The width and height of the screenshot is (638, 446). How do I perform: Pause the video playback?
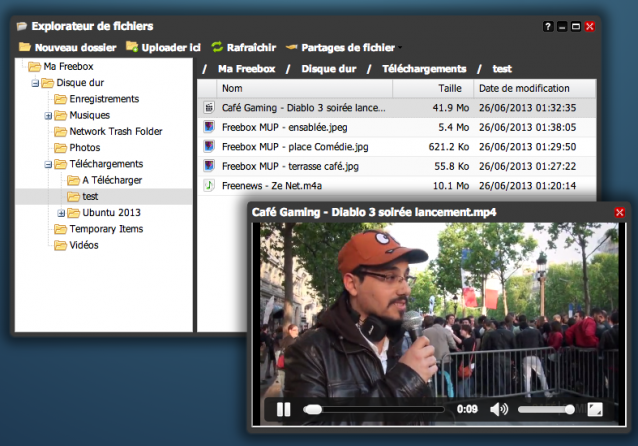tap(284, 409)
